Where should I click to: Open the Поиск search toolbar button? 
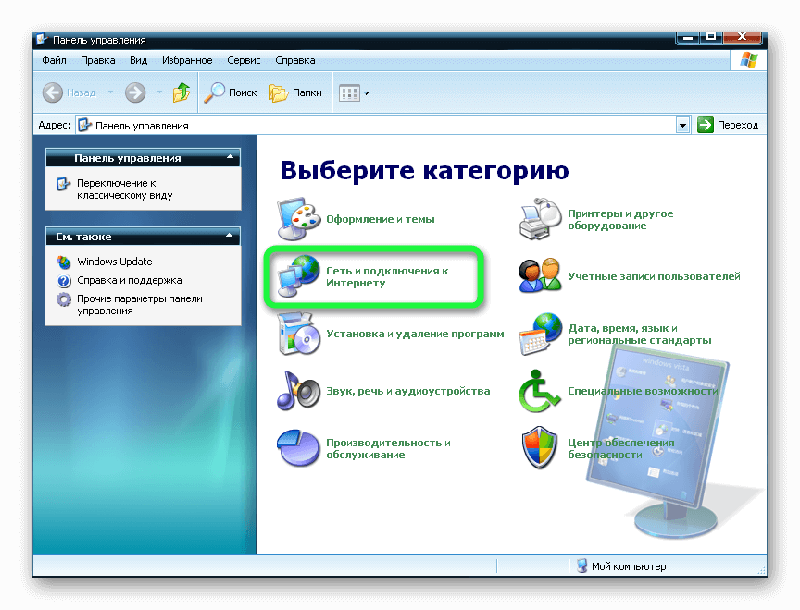coord(231,93)
